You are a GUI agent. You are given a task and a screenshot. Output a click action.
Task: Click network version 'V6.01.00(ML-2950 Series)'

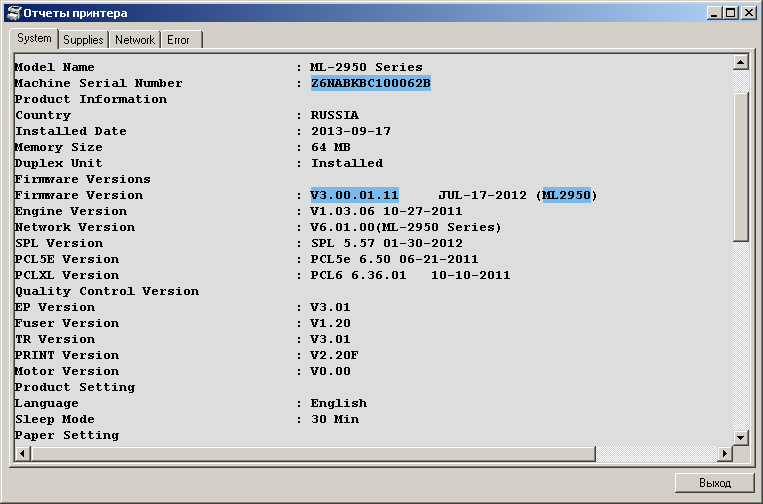[406, 227]
